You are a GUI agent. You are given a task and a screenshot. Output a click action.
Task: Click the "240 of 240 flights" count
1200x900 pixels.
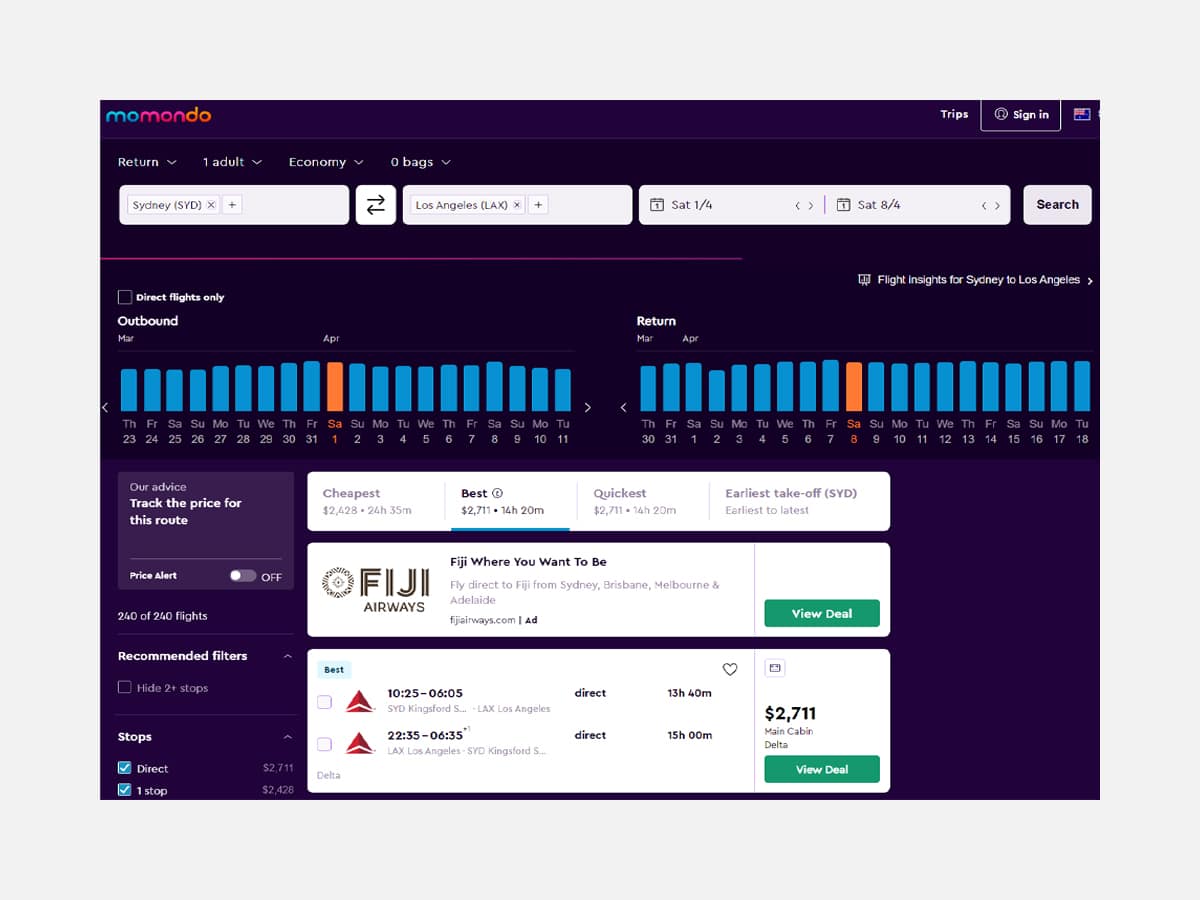[163, 616]
